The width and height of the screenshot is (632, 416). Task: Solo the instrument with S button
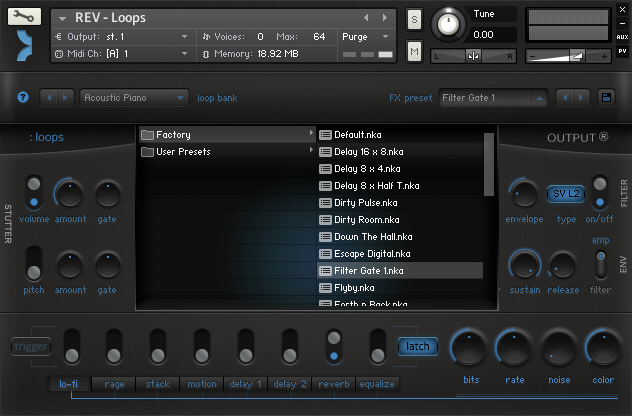414,19
